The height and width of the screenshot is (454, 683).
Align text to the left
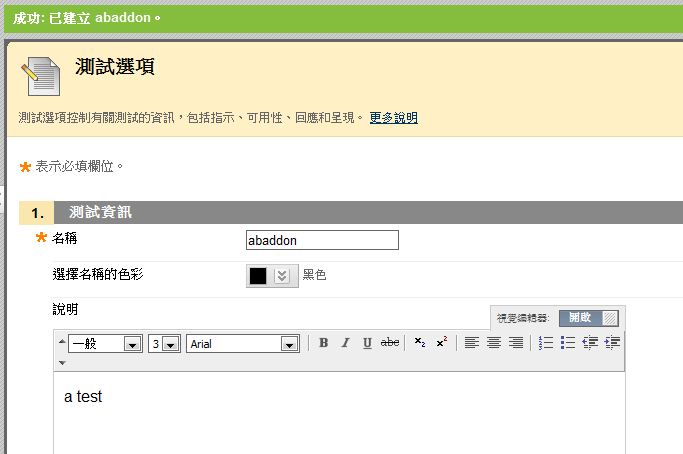472,343
